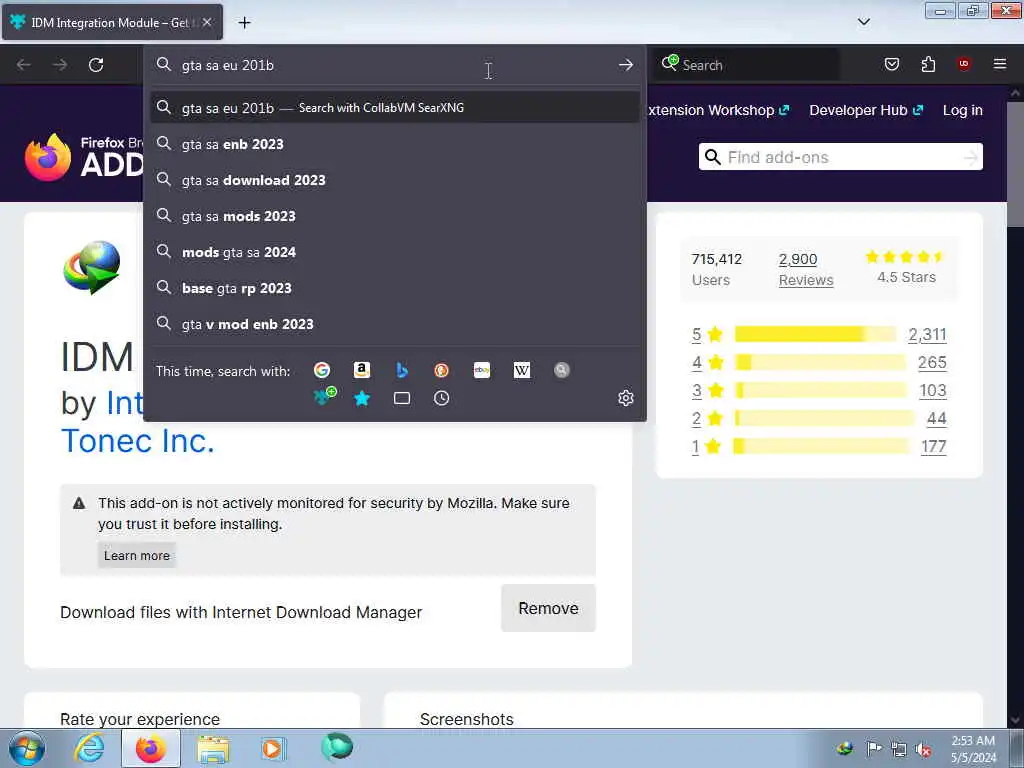Screen dimensions: 1024x768
Task: Search open tabs using the tab icon
Action: tap(402, 398)
